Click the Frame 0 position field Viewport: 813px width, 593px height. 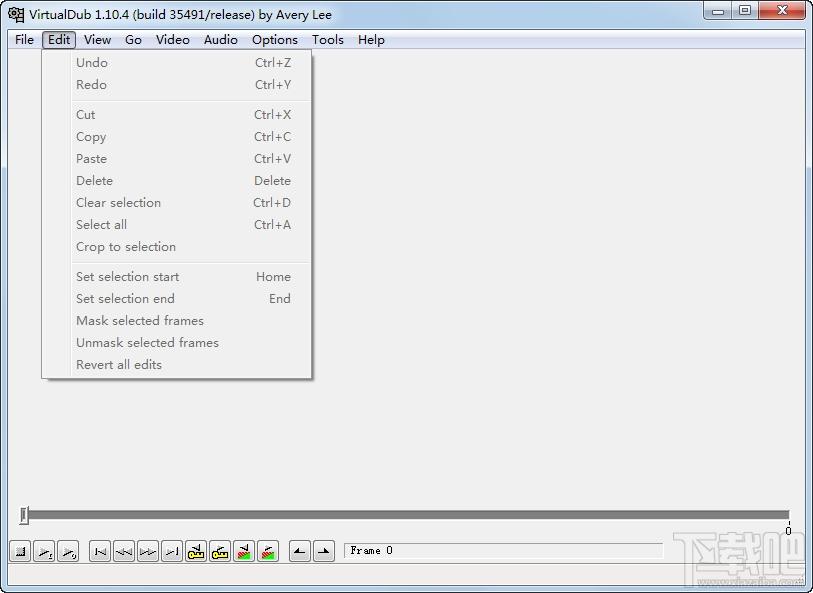(x=503, y=550)
